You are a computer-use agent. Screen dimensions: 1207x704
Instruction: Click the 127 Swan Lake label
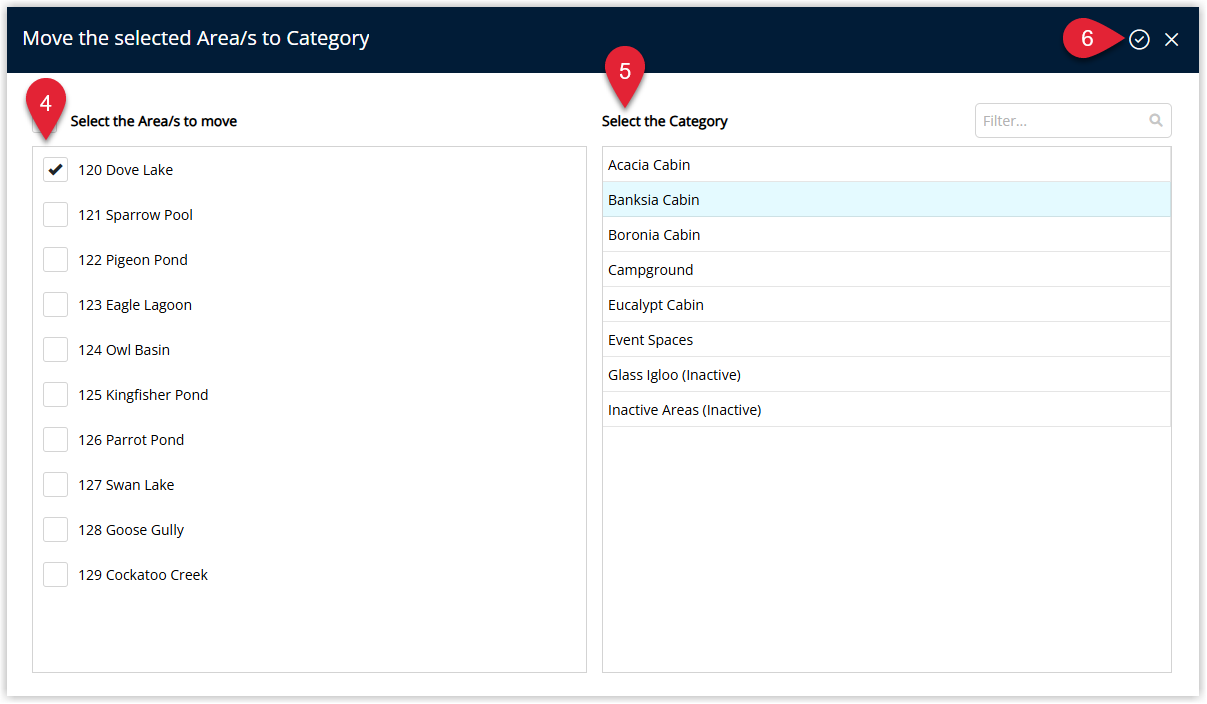[x=126, y=485]
